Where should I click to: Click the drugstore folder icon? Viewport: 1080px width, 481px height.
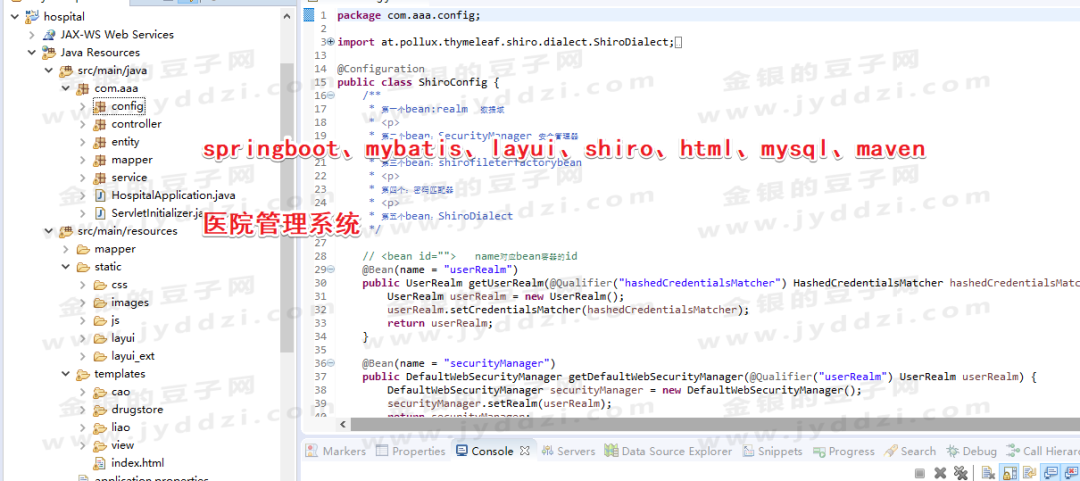click(101, 410)
